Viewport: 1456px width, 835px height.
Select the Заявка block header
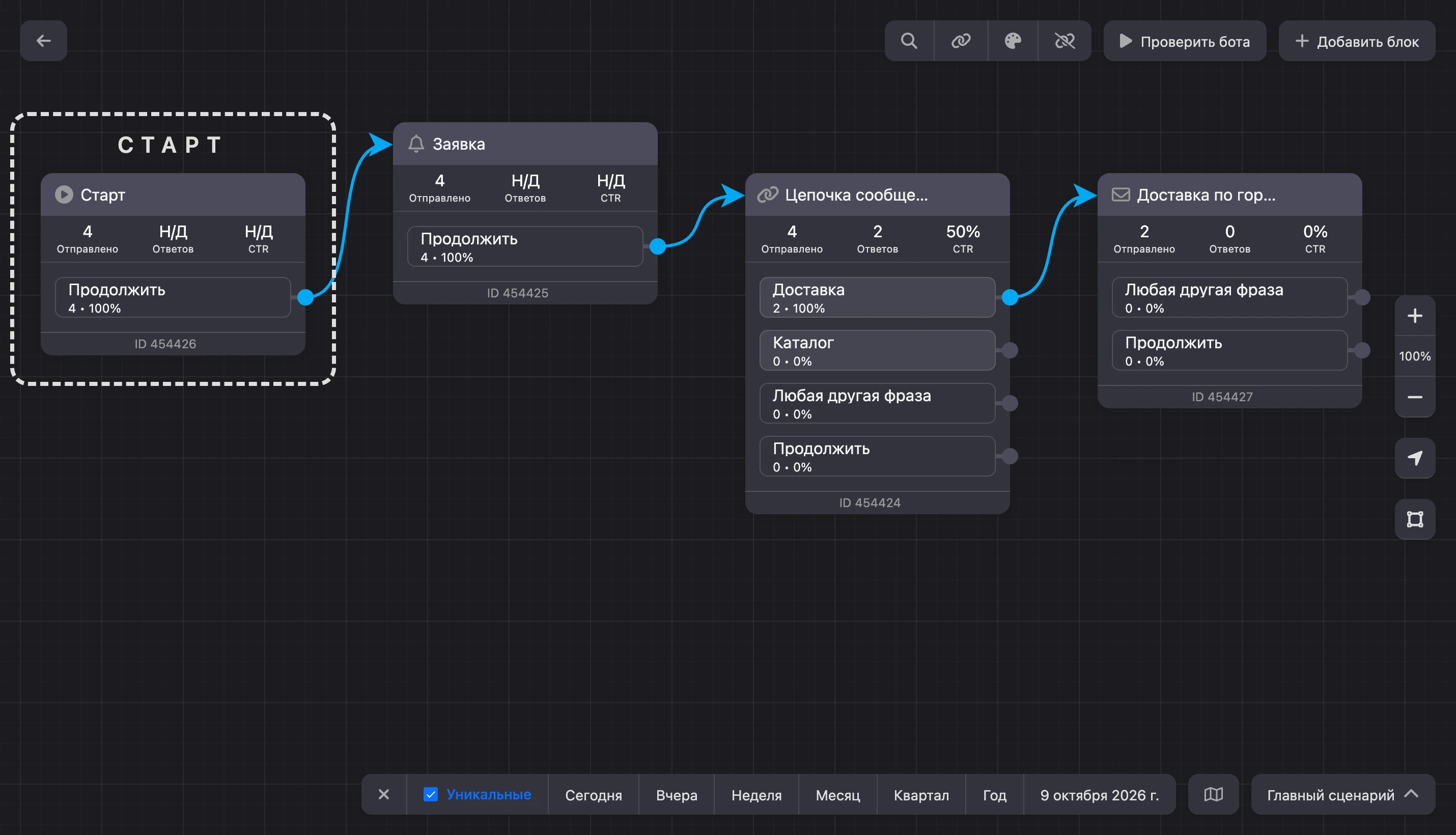[525, 144]
